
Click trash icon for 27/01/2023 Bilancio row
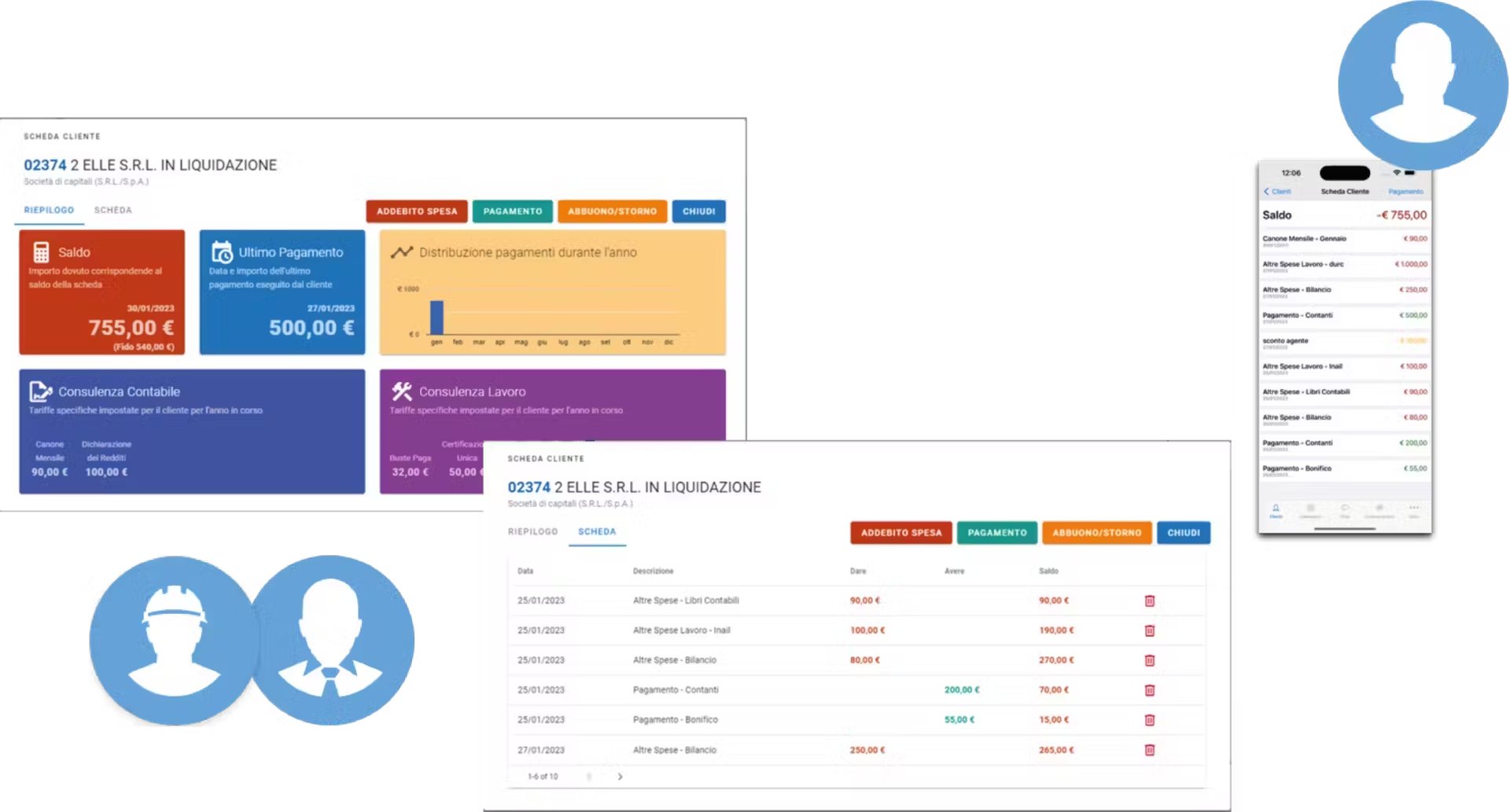coord(1149,750)
